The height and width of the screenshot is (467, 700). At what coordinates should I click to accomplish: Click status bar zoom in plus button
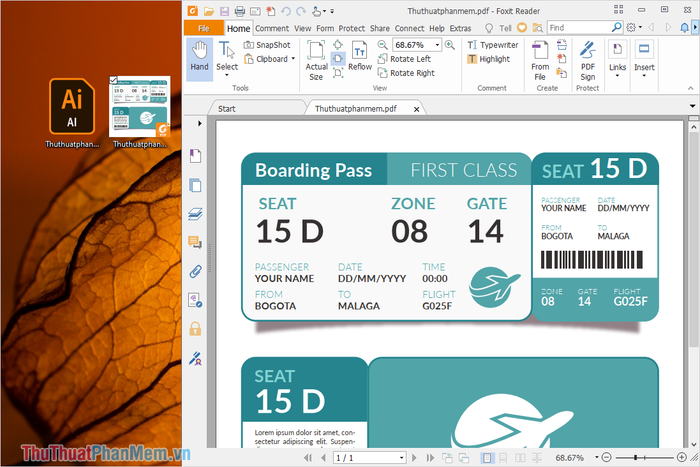click(682, 457)
